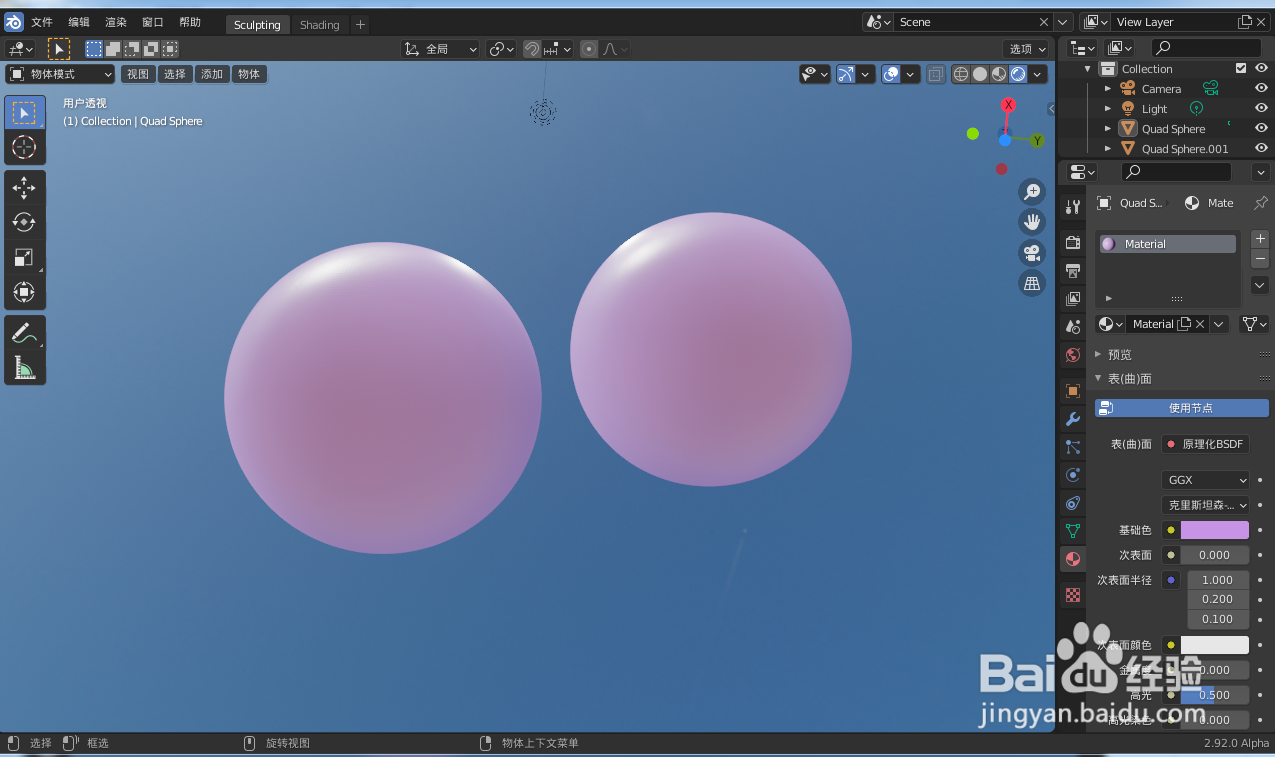
Task: Click the pan view hand icon
Action: [x=1032, y=222]
